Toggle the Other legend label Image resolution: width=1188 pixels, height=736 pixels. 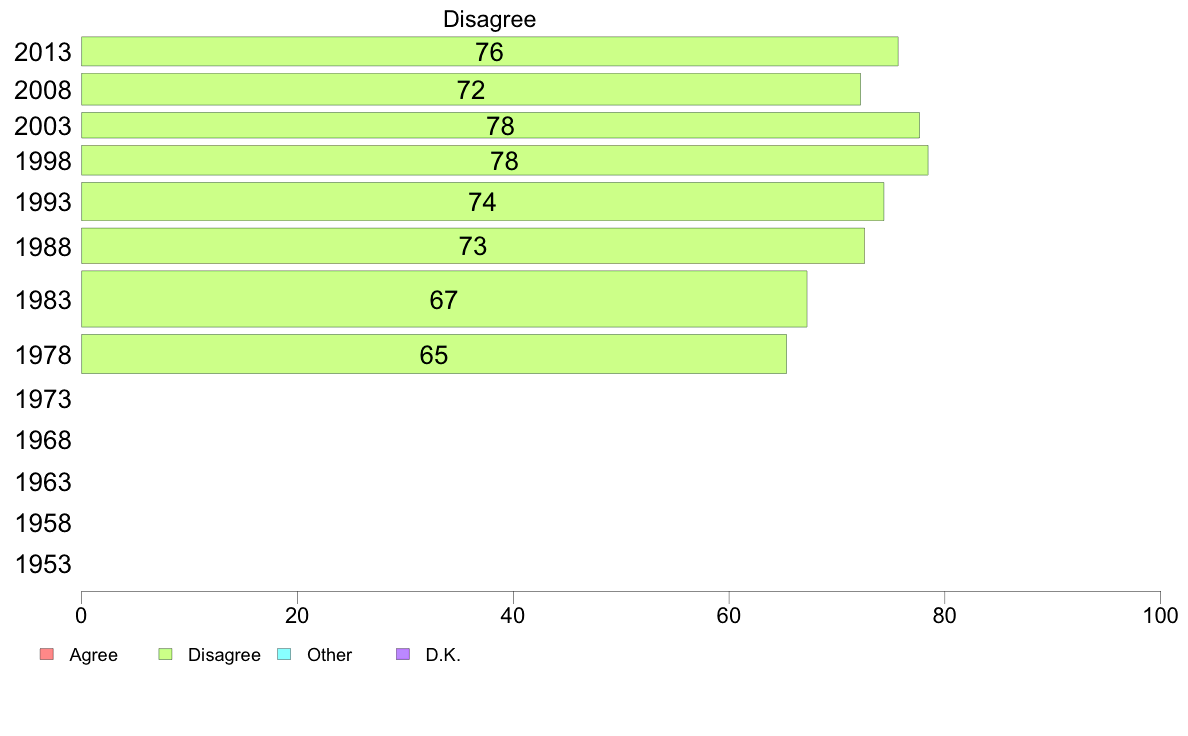329,656
